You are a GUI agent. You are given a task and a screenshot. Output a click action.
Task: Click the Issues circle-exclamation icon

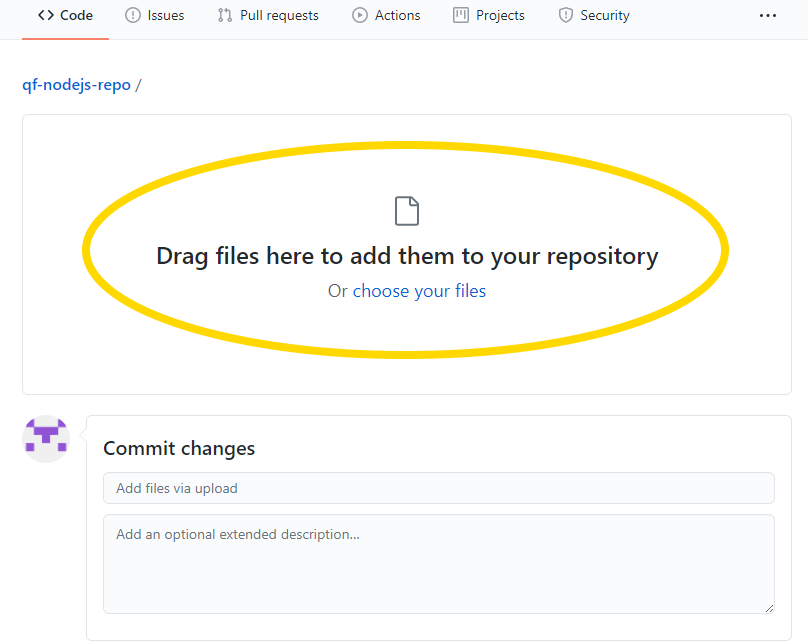pyautogui.click(x=133, y=15)
